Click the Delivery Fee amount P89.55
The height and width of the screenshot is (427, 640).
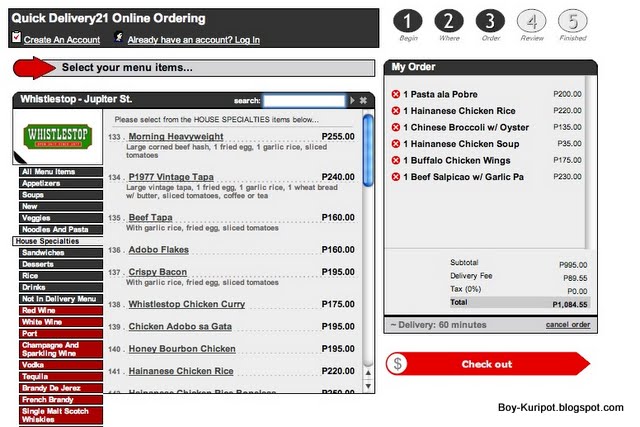coord(575,278)
